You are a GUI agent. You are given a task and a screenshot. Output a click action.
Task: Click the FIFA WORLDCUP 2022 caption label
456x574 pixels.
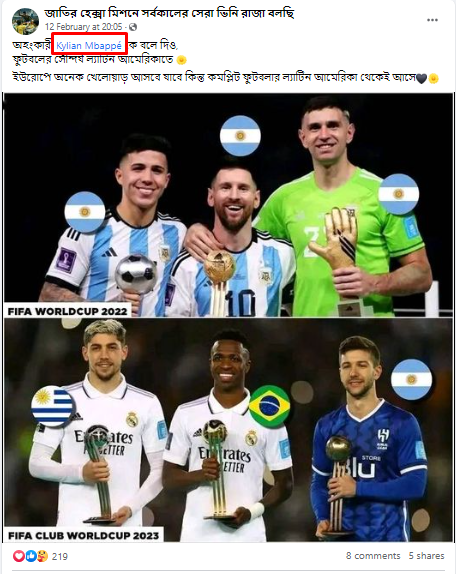68,311
